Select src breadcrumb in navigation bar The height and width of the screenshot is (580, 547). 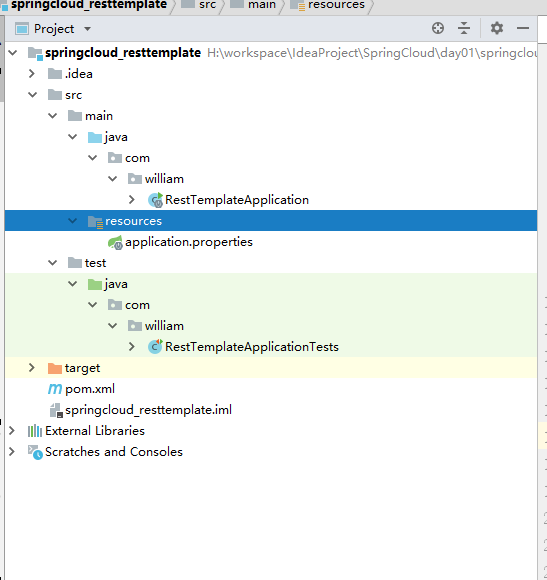(x=207, y=5)
